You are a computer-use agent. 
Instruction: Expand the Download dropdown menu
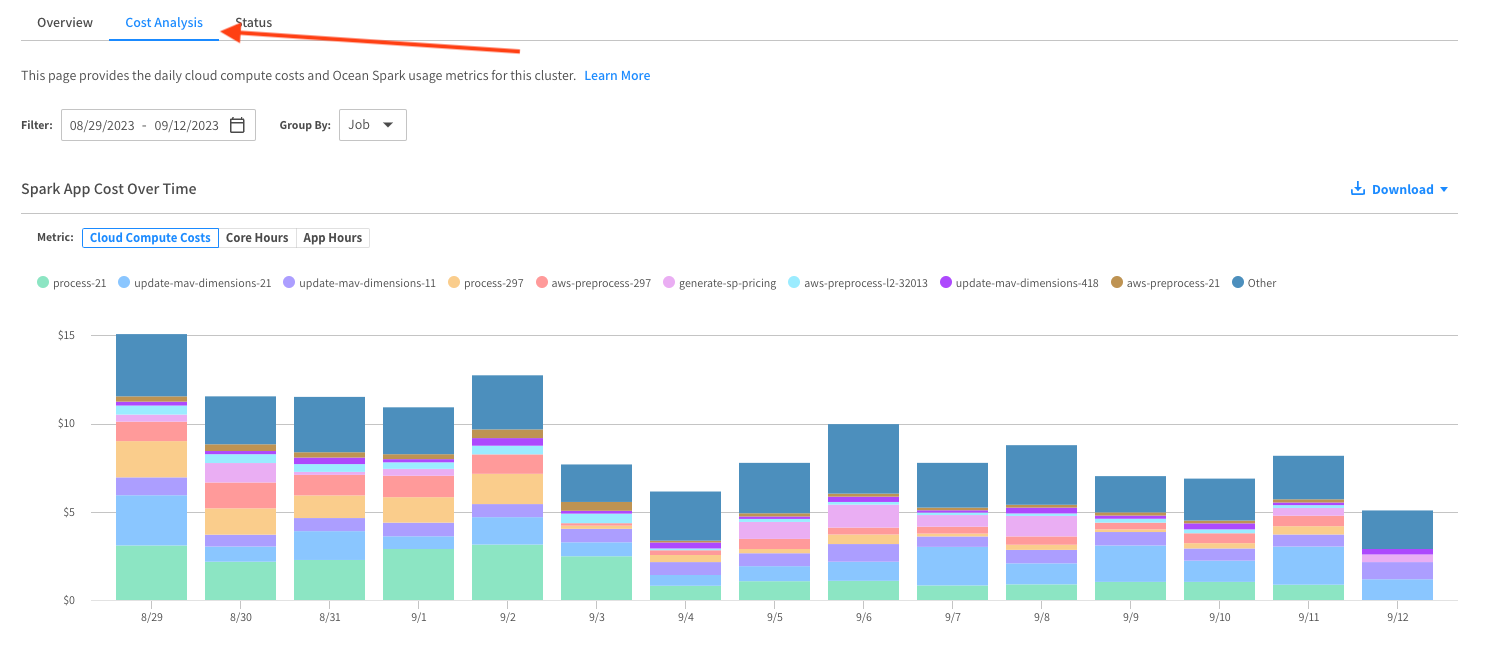point(1401,189)
